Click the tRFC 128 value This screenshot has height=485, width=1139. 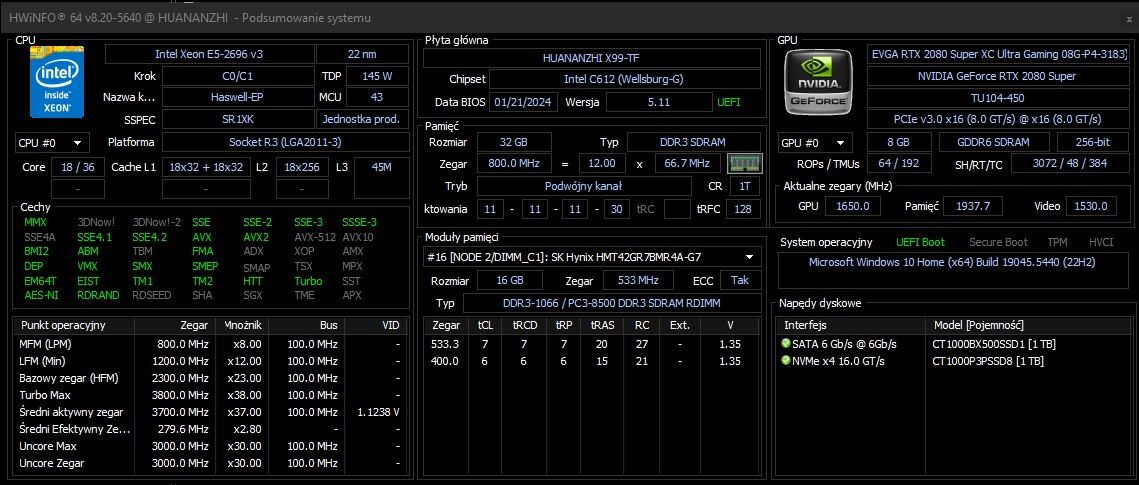click(743, 209)
